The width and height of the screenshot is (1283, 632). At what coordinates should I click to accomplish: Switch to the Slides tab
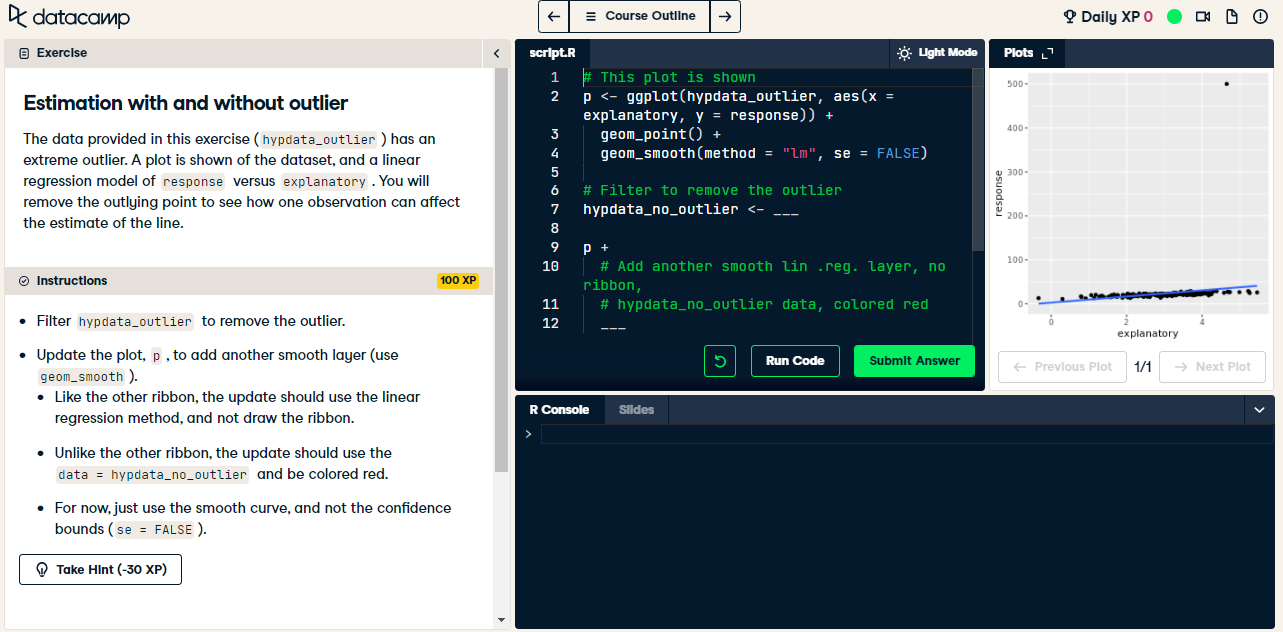click(636, 409)
